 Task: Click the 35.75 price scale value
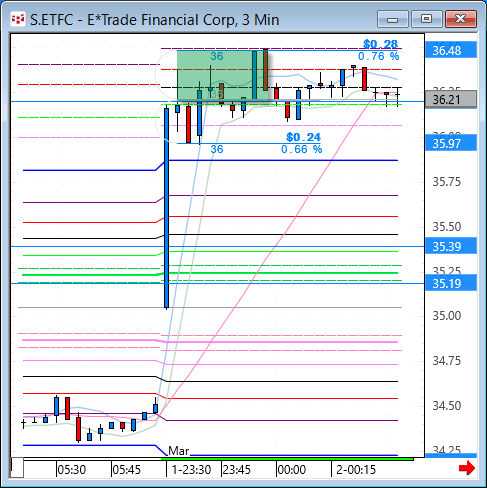coord(447,182)
